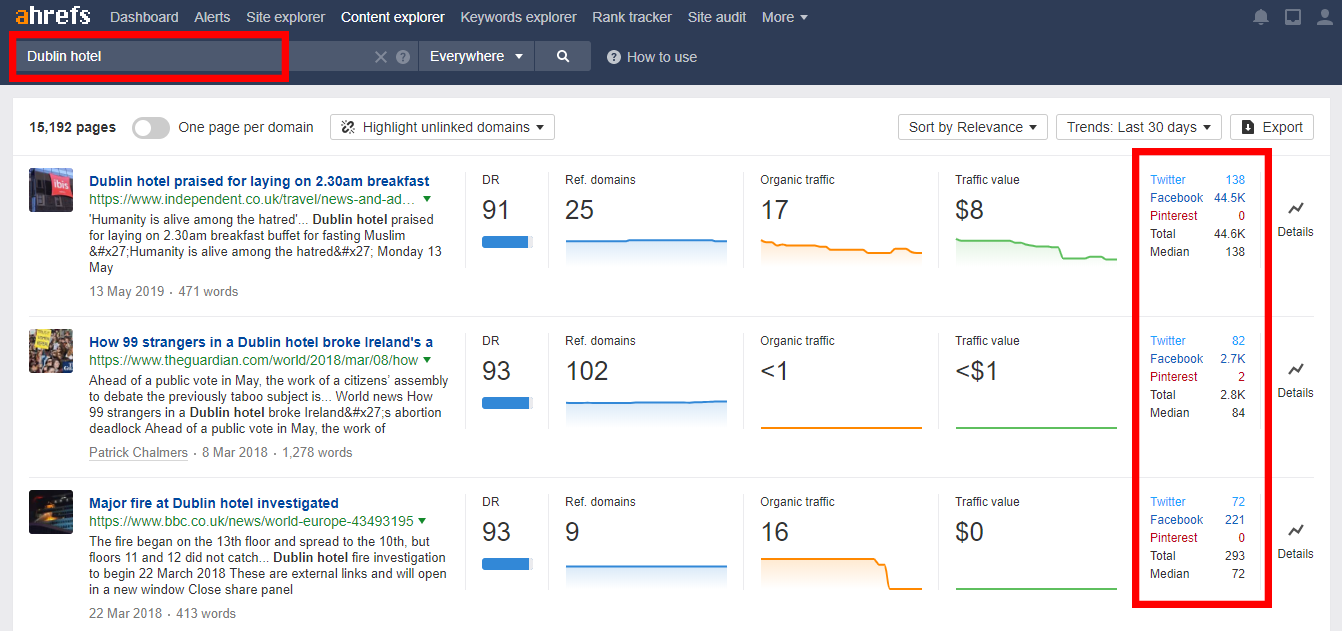The width and height of the screenshot is (1342, 631).
Task: Click Ref. domains chart showing 25
Action: pos(646,251)
